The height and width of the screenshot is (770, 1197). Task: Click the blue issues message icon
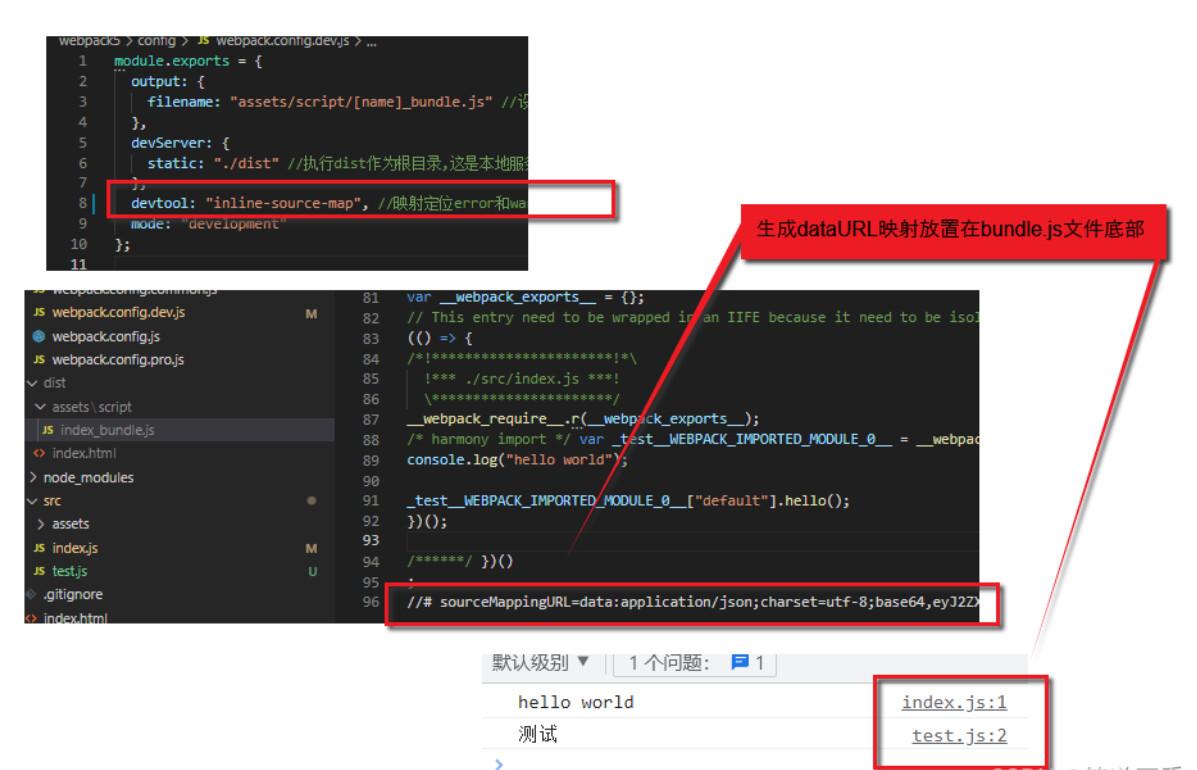pos(740,662)
